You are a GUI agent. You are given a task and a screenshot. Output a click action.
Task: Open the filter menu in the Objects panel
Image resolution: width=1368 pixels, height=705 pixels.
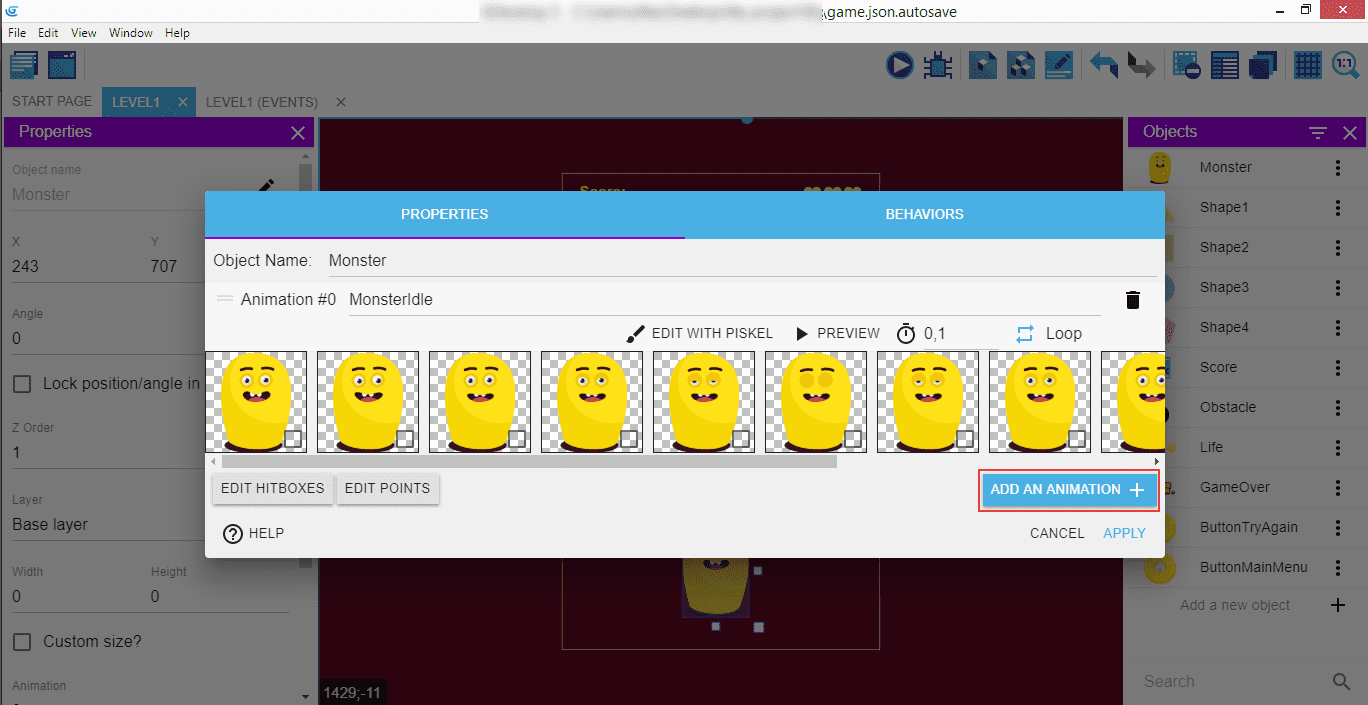pos(1318,132)
